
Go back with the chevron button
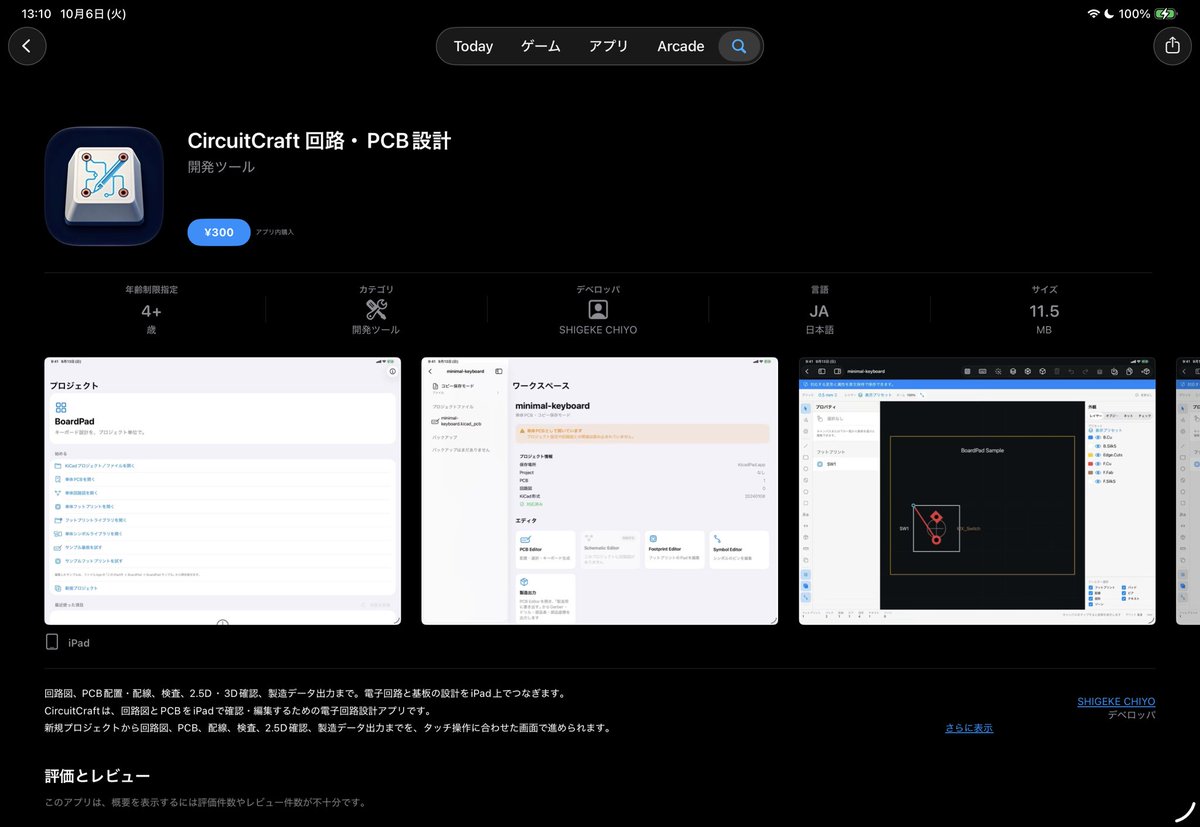(27, 46)
